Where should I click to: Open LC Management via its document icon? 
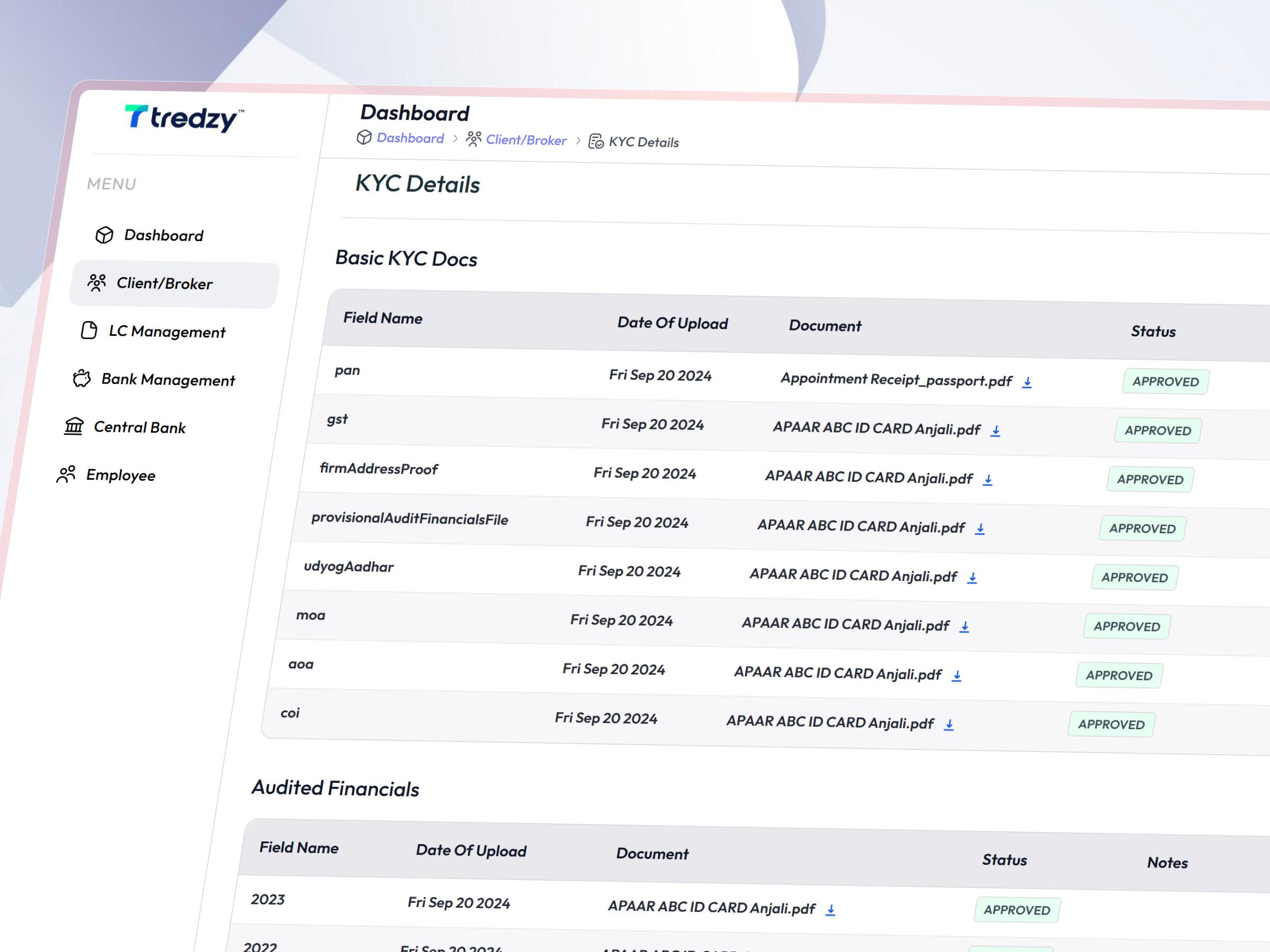click(89, 331)
